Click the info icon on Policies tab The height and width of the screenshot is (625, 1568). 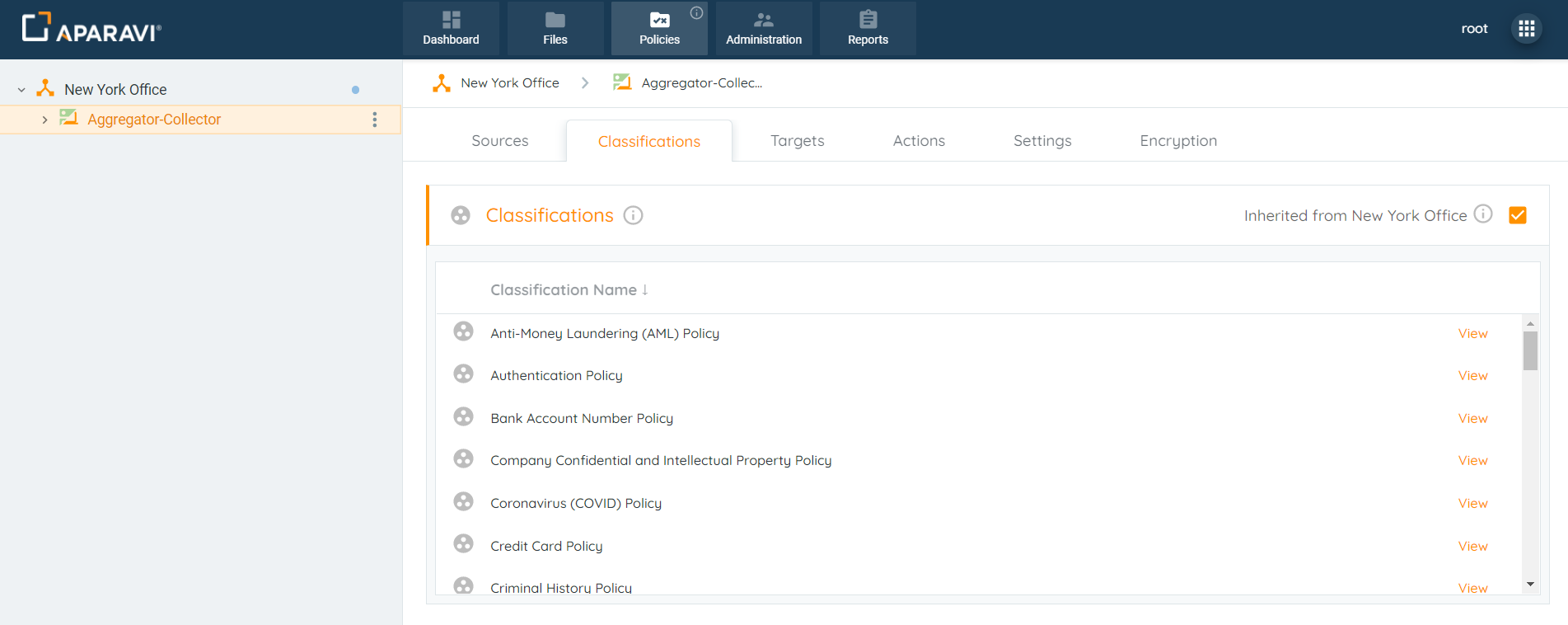pyautogui.click(x=696, y=12)
